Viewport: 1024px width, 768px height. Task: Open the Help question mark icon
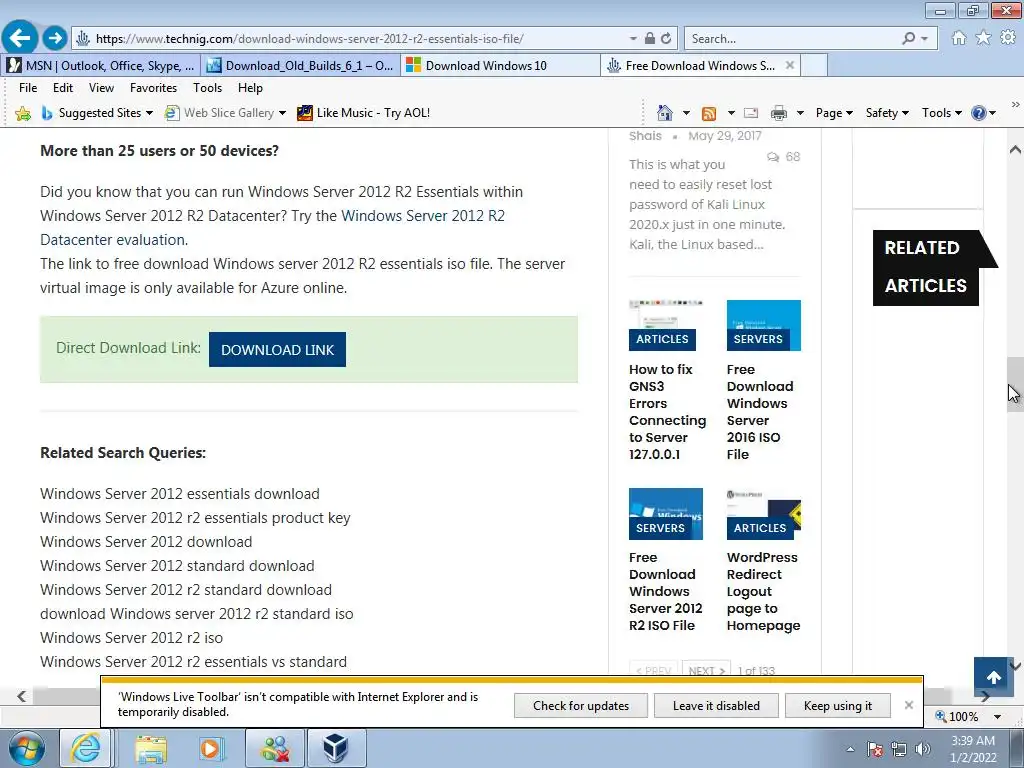(978, 113)
